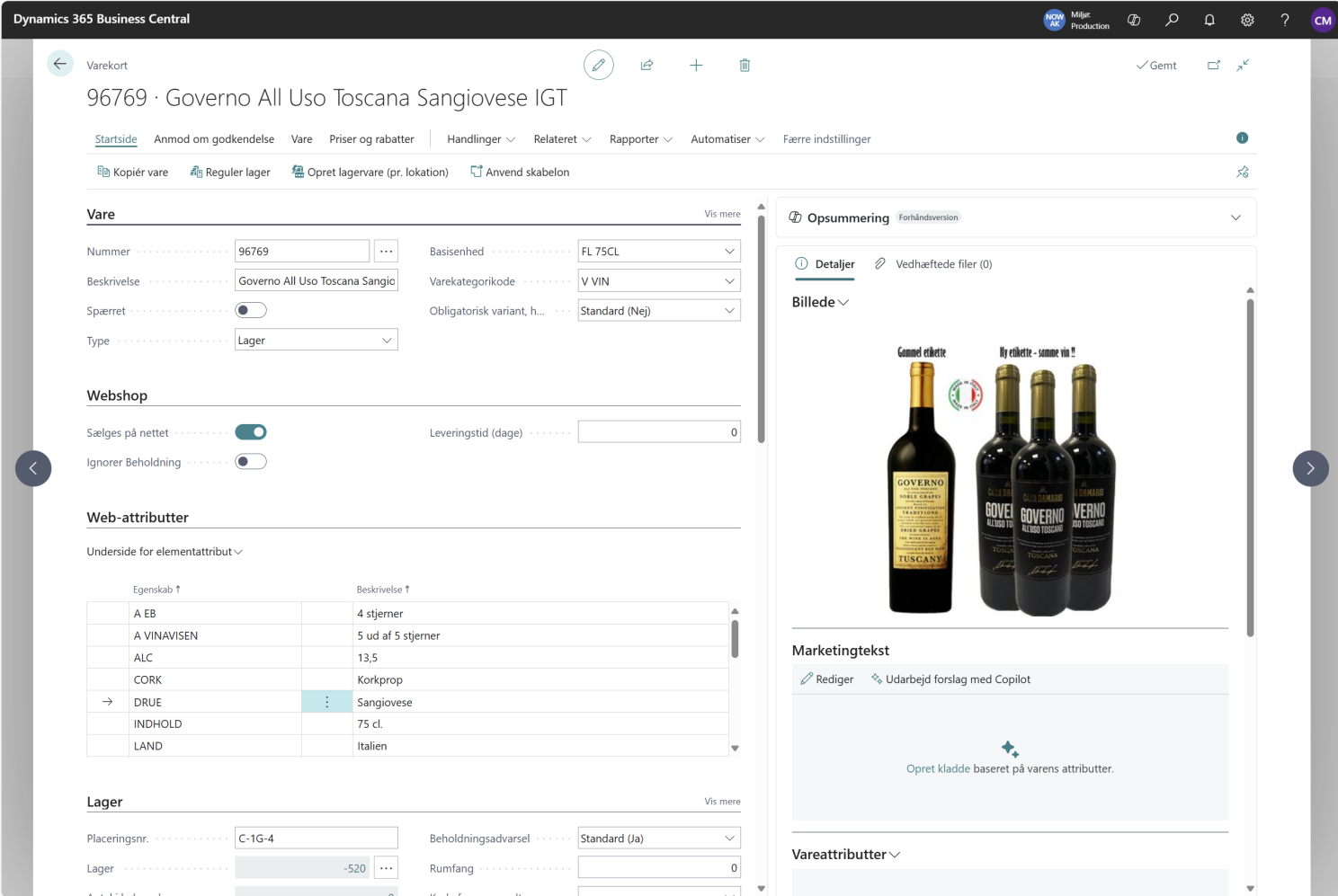Image resolution: width=1338 pixels, height=896 pixels.
Task: Open record in new window icon
Action: coord(1213,65)
